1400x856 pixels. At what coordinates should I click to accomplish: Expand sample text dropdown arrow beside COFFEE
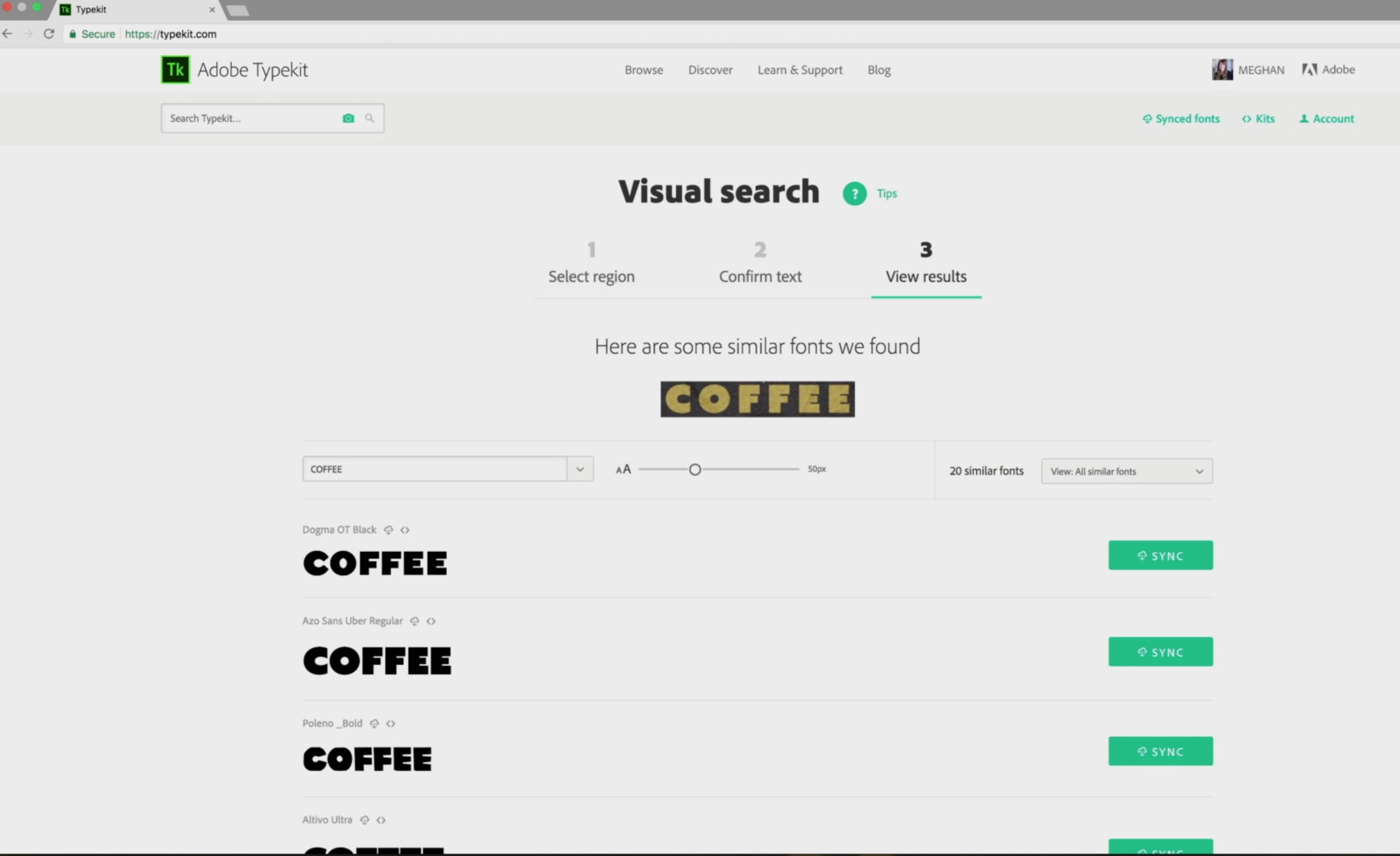pos(580,469)
